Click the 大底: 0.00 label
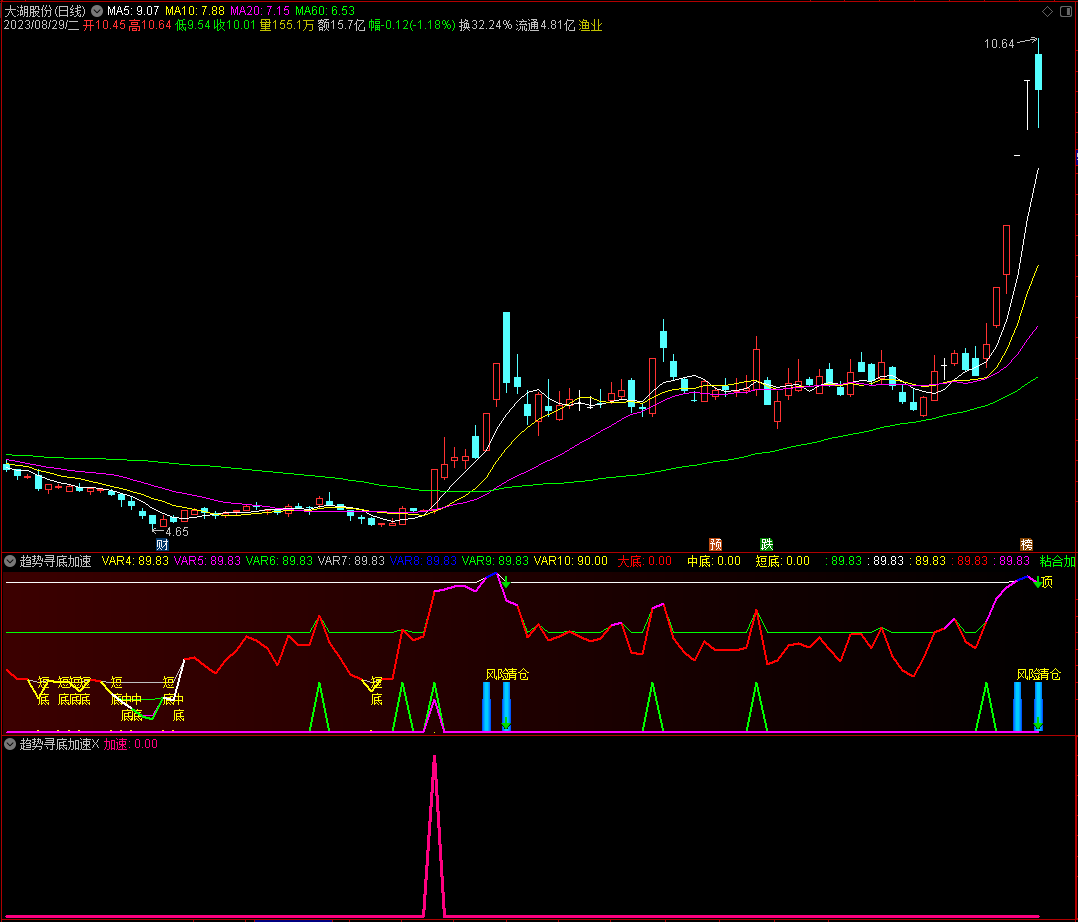Viewport: 1078px width, 922px height. pyautogui.click(x=644, y=561)
